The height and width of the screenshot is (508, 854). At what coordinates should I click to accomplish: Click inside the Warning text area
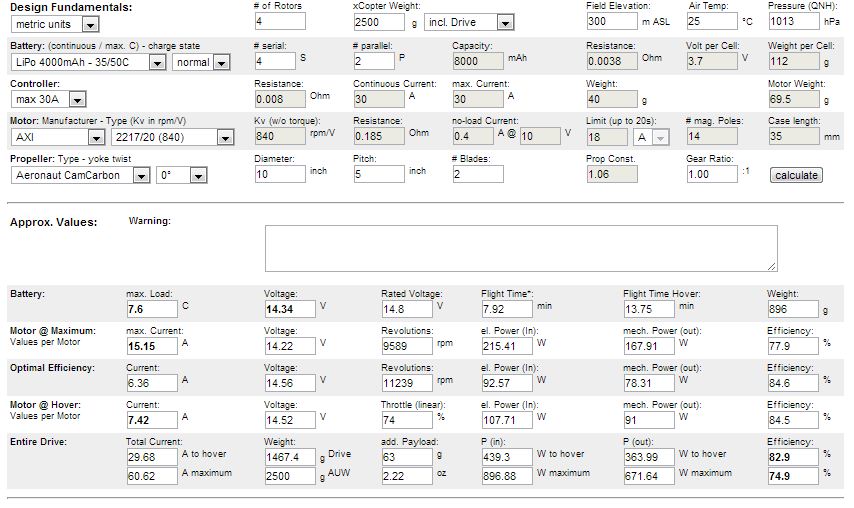point(521,248)
